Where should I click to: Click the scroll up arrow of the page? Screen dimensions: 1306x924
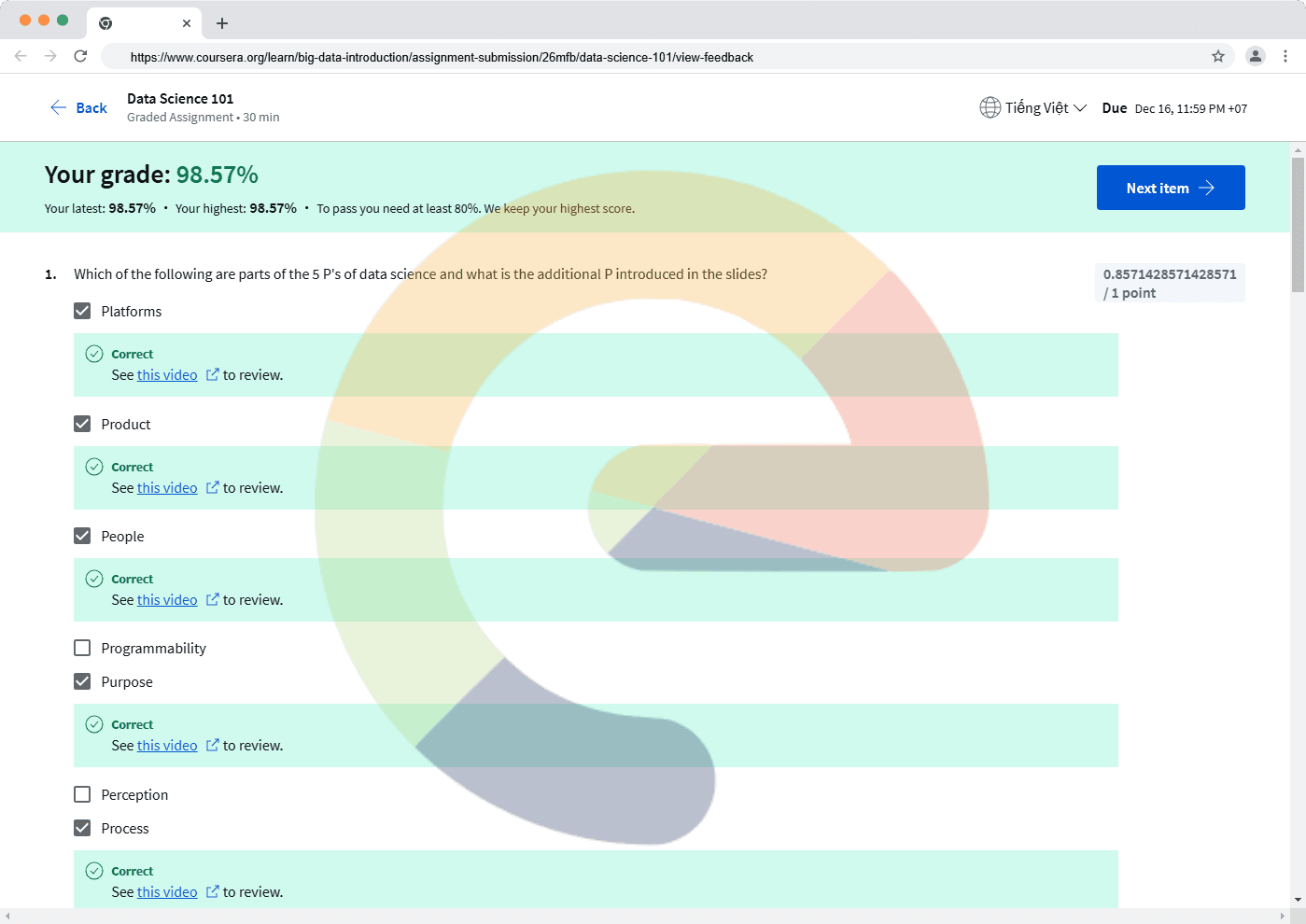[1298, 149]
